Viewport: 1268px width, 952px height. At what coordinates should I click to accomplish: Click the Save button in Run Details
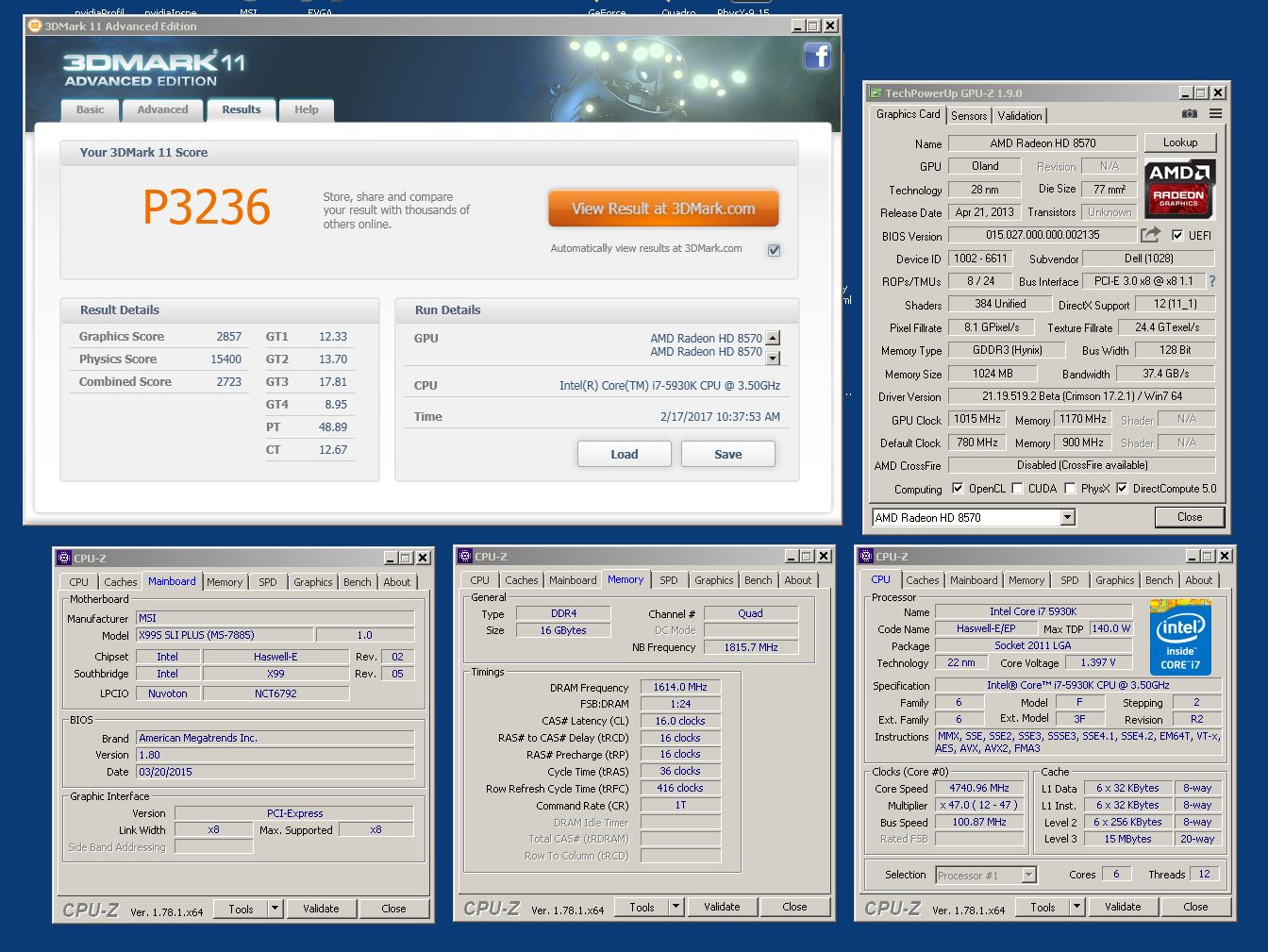727,454
